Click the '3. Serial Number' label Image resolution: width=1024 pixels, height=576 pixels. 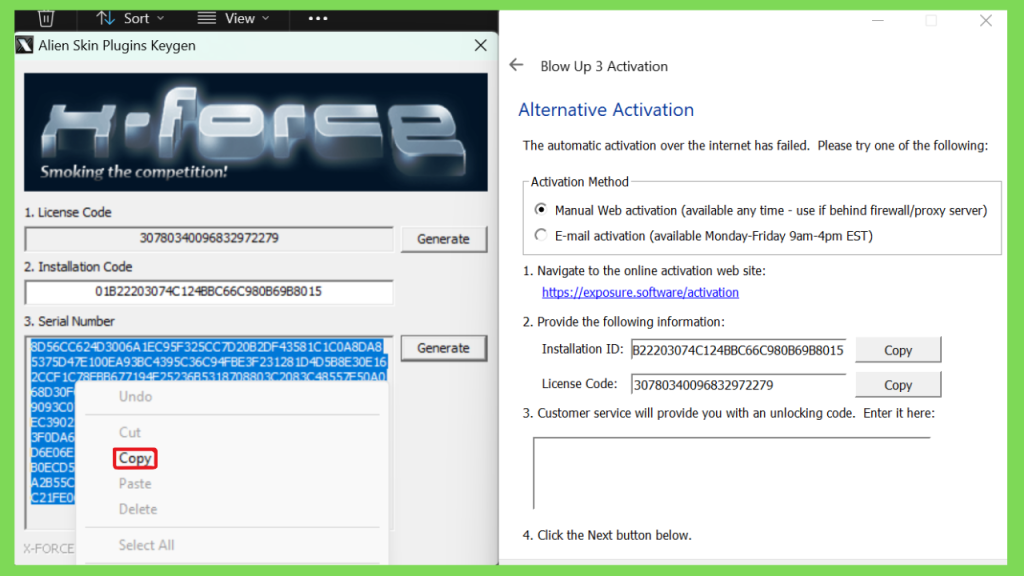[x=69, y=321]
